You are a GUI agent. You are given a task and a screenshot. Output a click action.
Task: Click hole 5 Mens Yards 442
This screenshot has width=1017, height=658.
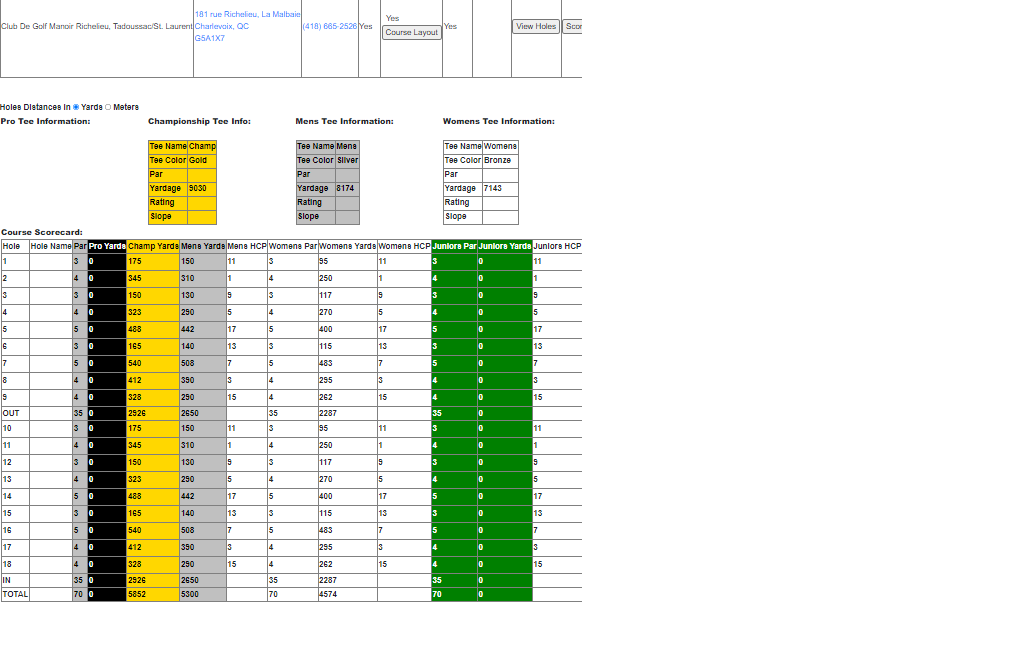(x=187, y=329)
